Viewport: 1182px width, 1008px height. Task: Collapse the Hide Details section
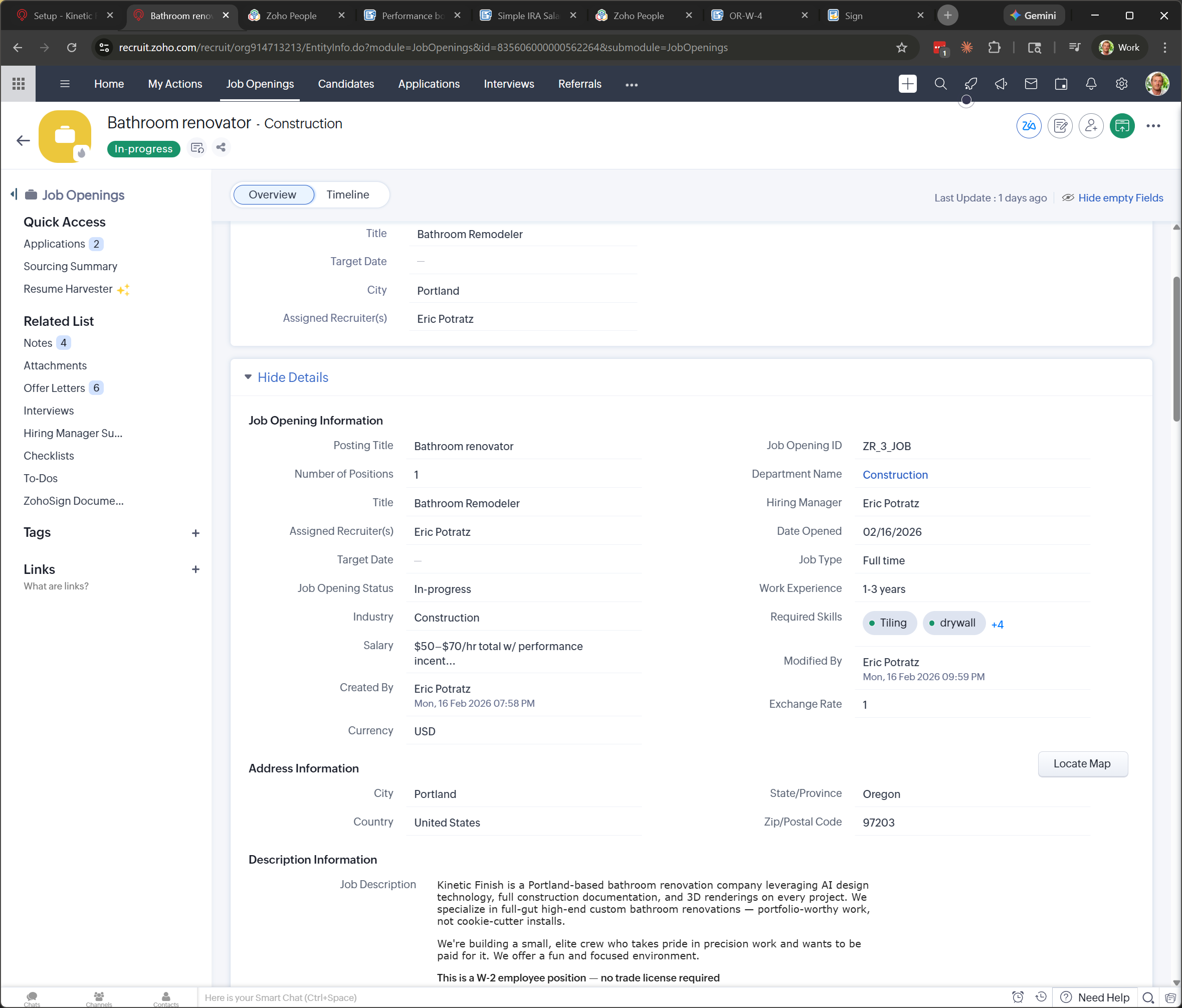(x=292, y=377)
